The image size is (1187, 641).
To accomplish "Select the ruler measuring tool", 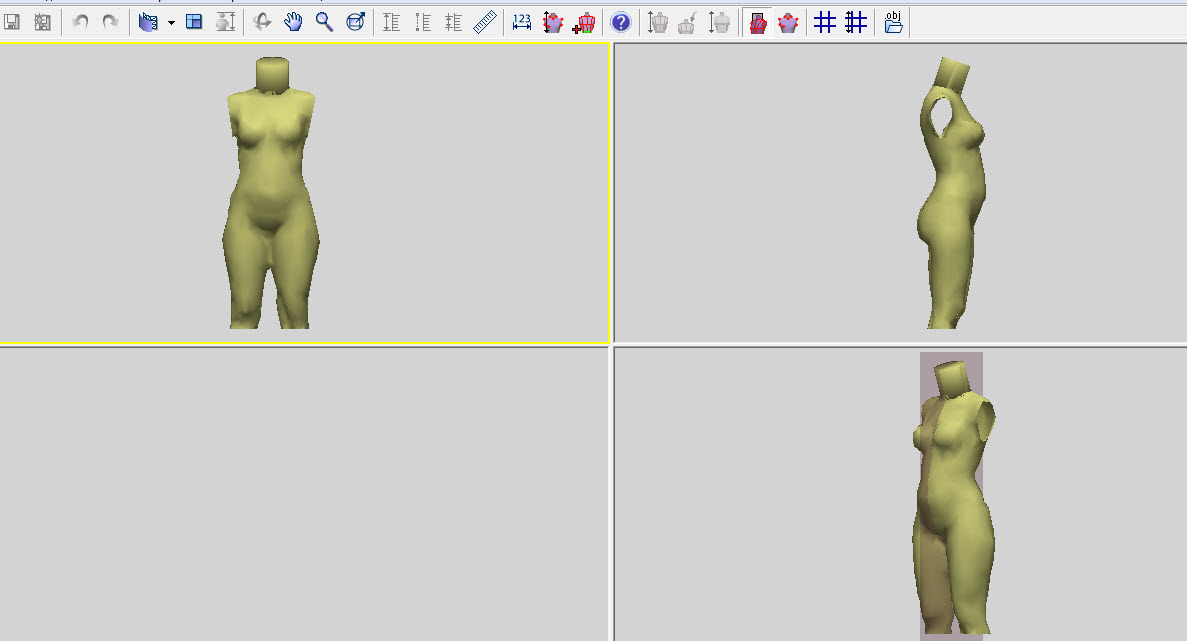I will 485,22.
